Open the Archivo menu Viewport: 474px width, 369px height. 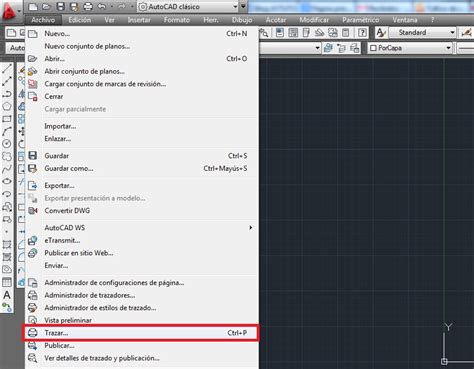pos(43,20)
